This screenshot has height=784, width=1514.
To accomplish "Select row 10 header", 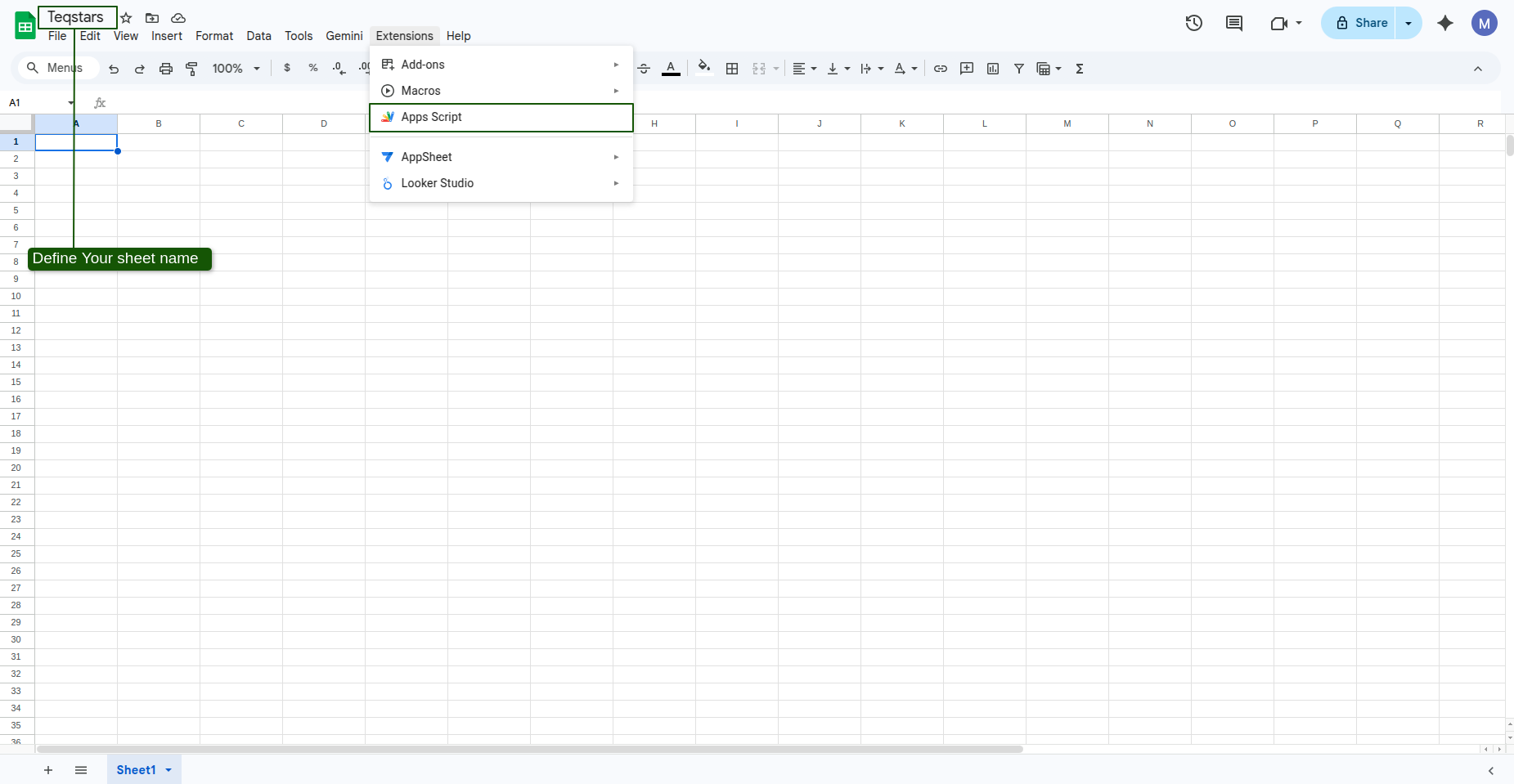I will point(16,296).
